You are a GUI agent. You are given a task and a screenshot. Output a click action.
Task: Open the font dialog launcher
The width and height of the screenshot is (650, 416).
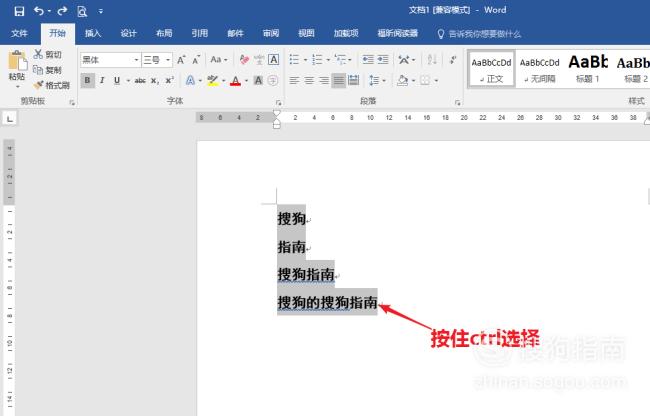click(279, 102)
